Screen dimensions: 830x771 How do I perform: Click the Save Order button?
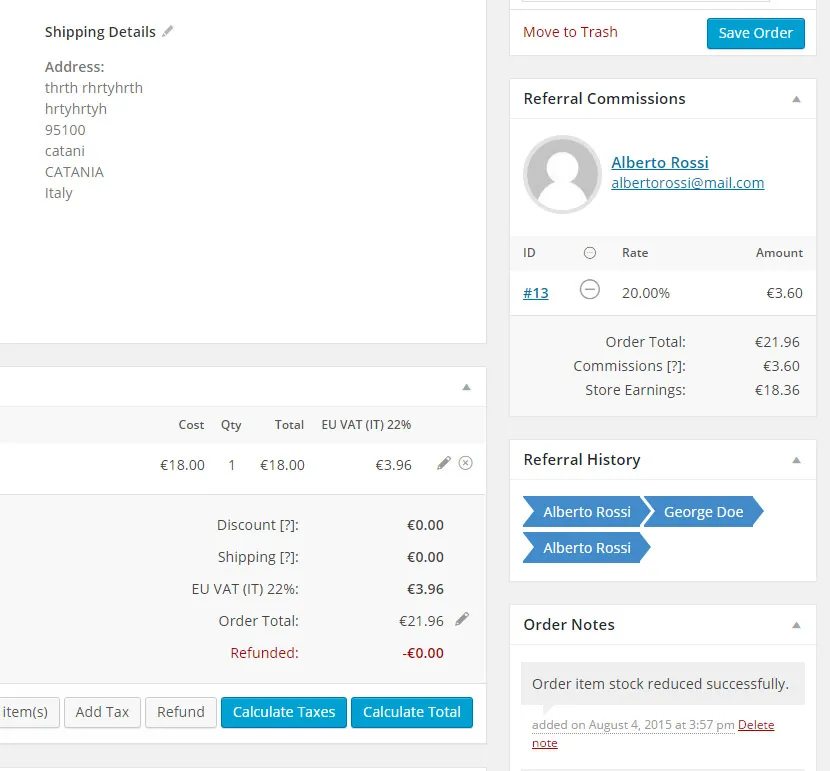tap(755, 33)
